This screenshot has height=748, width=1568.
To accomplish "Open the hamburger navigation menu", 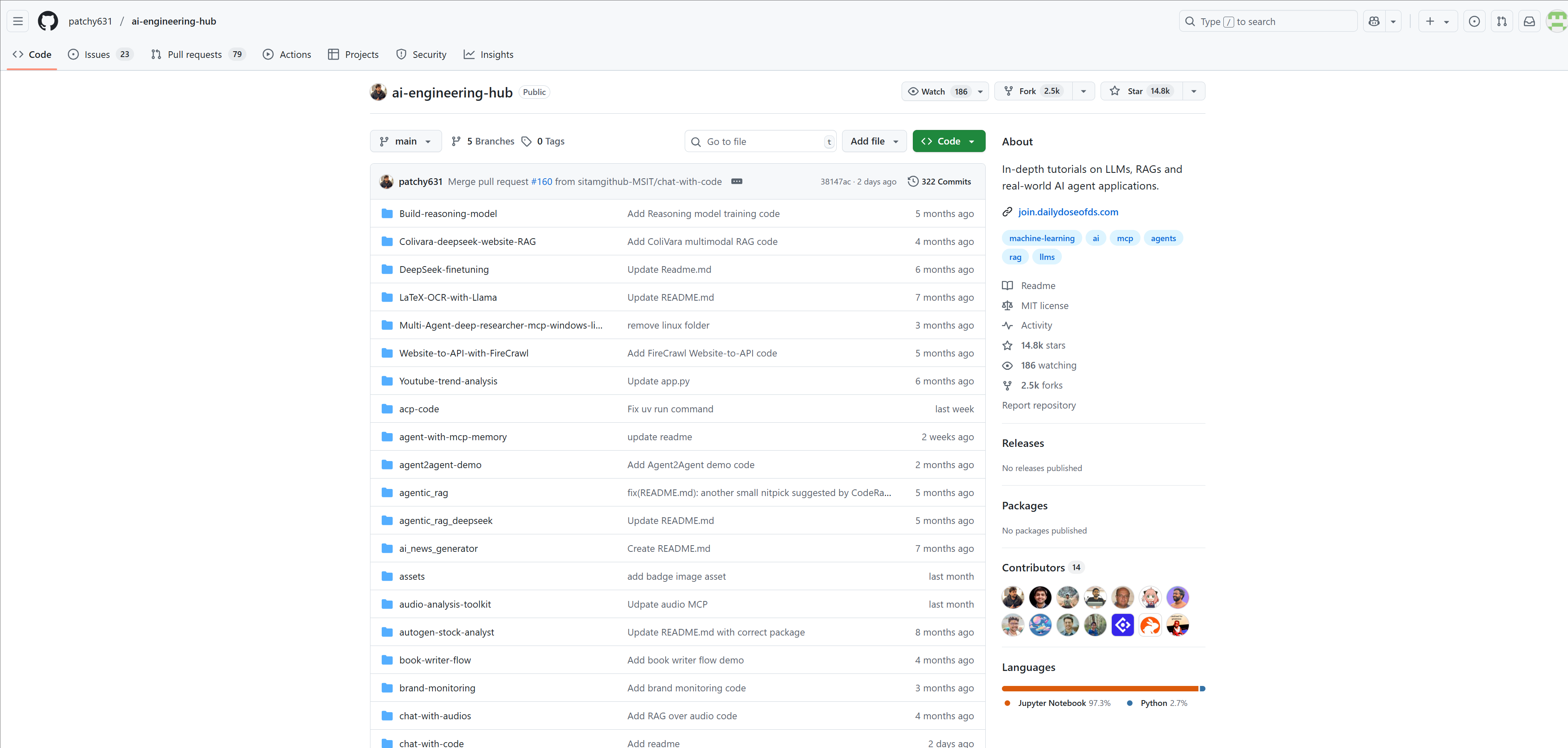I will point(17,21).
